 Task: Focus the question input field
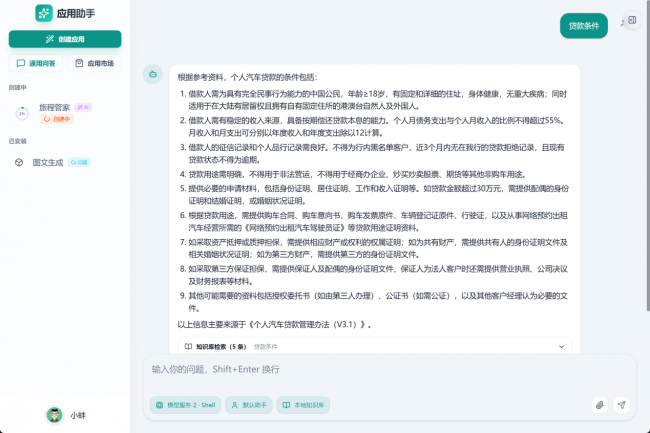pyautogui.click(x=380, y=369)
